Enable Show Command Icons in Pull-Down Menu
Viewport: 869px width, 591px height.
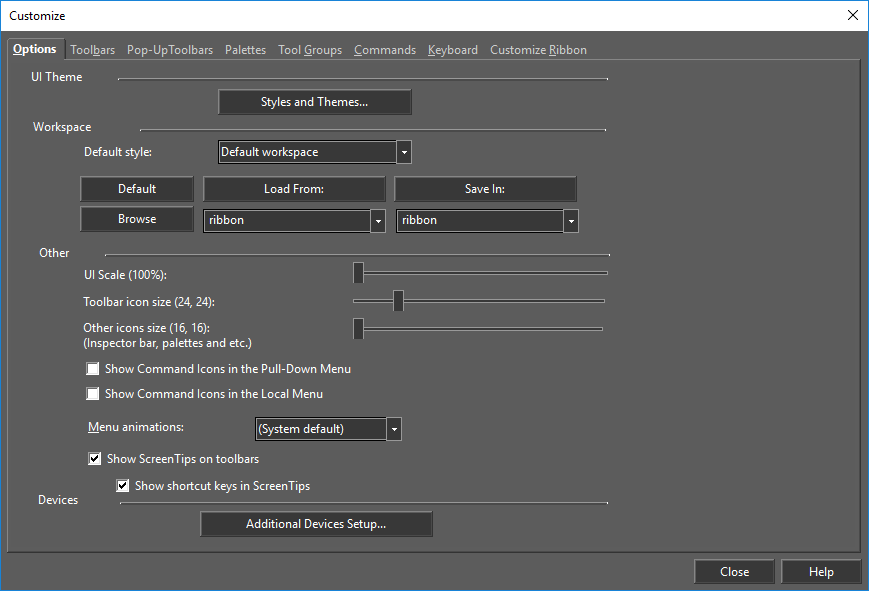click(x=94, y=369)
